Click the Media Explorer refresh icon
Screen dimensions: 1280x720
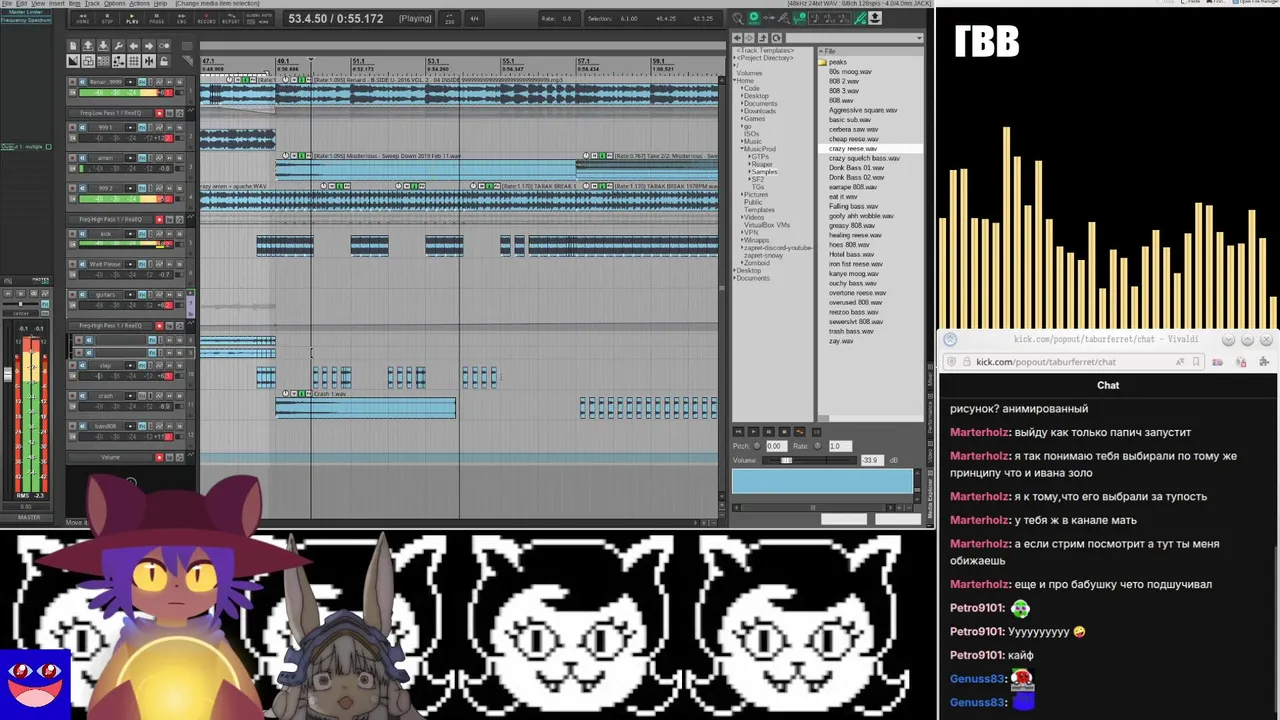coord(777,38)
